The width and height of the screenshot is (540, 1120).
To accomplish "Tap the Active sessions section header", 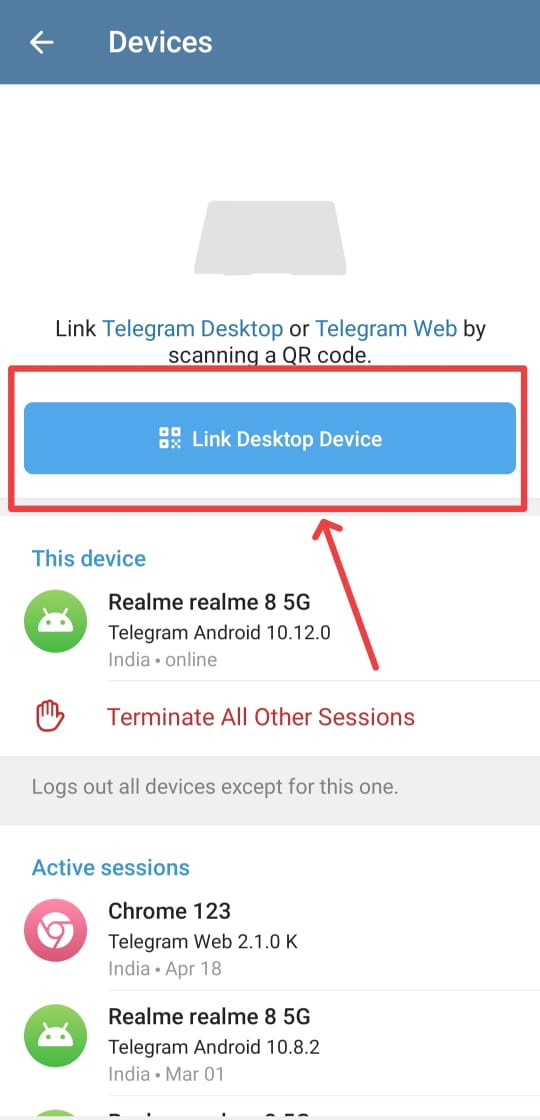I will coord(111,867).
